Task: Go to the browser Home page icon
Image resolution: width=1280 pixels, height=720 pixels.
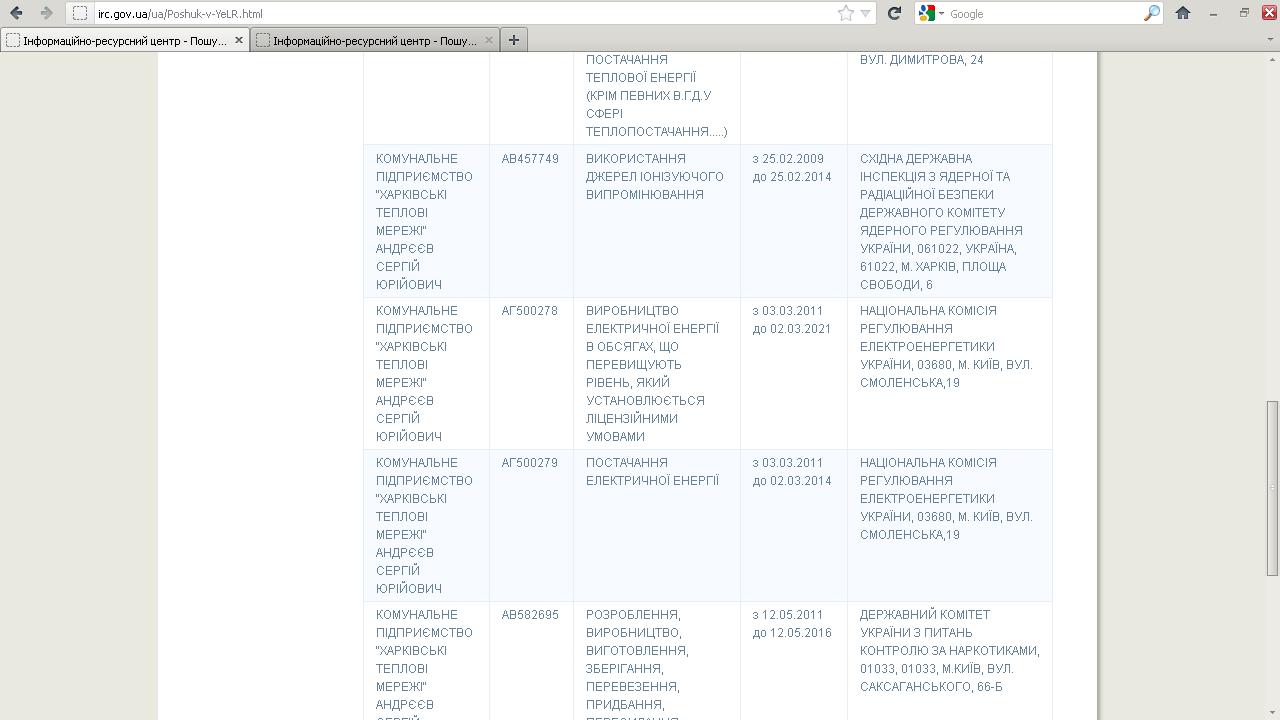Action: point(1183,13)
